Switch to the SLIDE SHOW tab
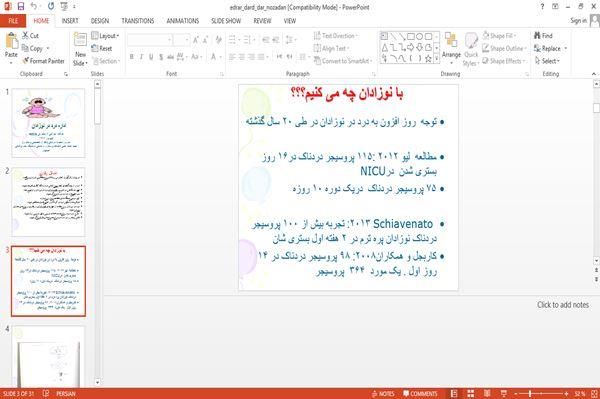The image size is (600, 399). [226, 21]
